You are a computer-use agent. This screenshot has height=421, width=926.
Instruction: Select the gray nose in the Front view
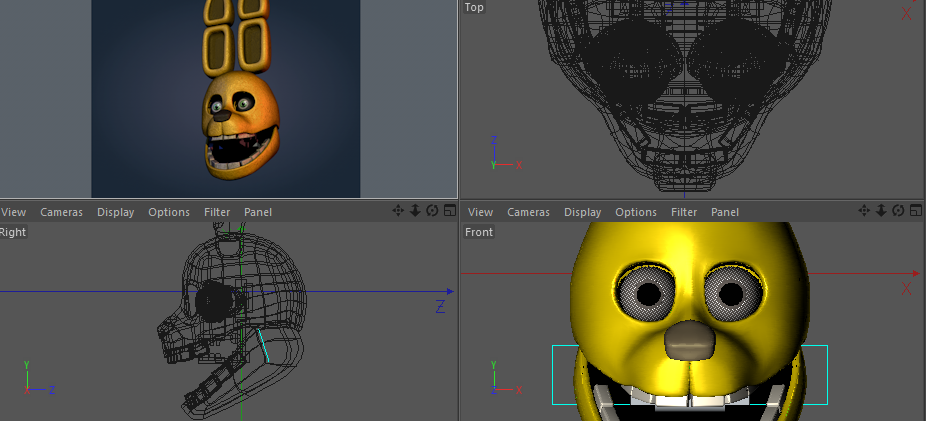coord(691,340)
